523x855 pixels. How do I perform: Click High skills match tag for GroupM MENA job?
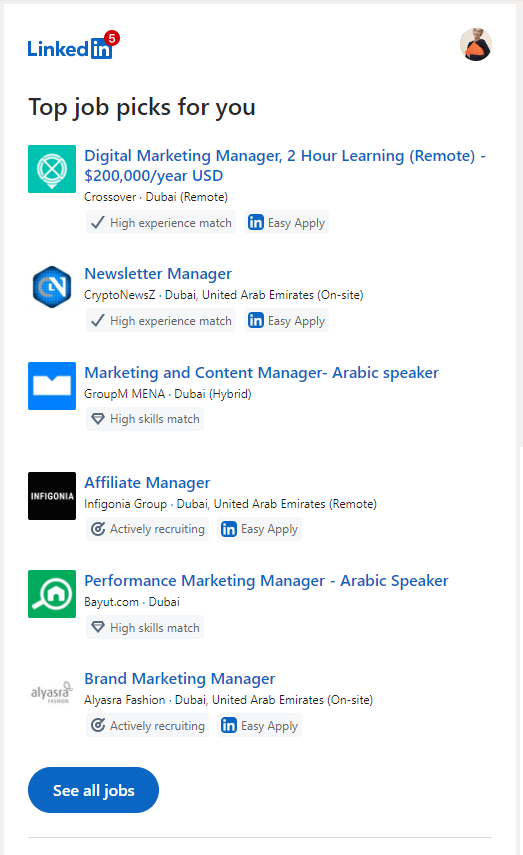pos(145,419)
